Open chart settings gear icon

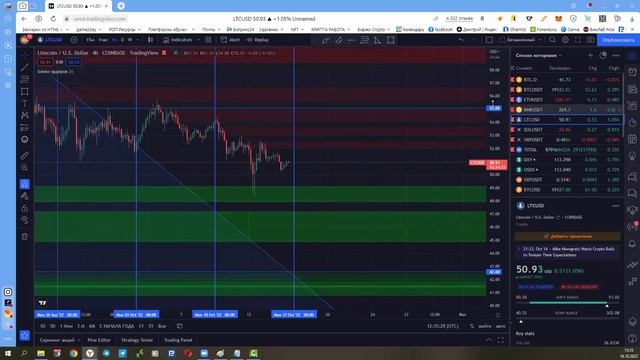[x=565, y=40]
